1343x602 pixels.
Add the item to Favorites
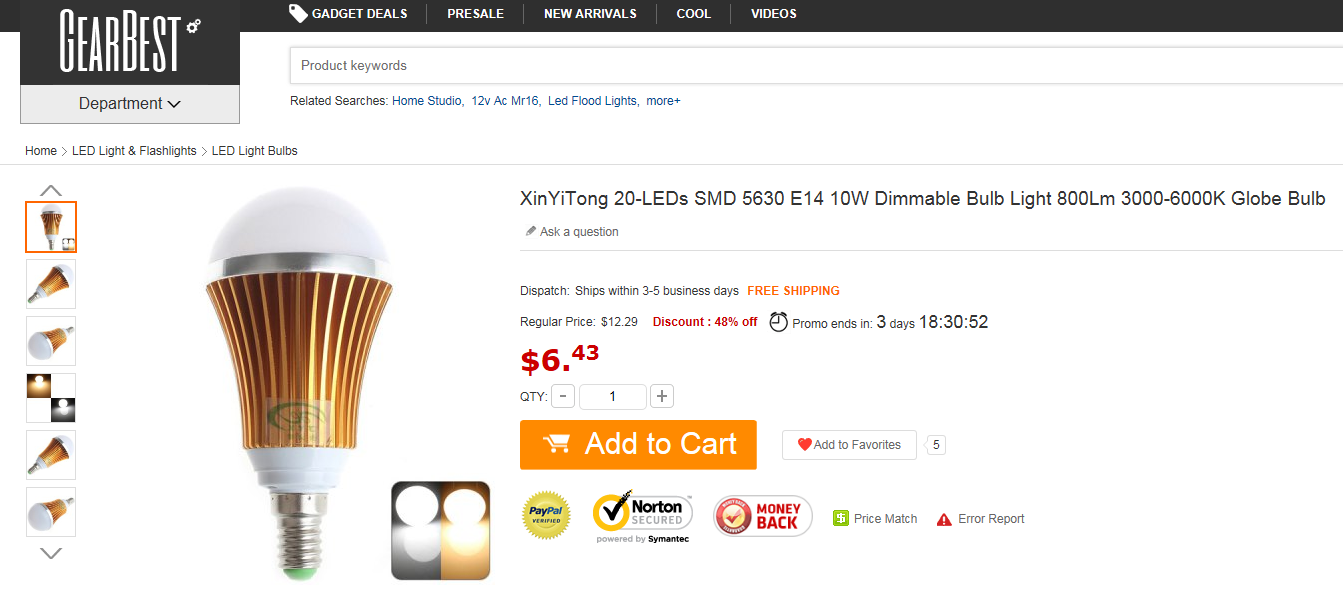(x=849, y=445)
